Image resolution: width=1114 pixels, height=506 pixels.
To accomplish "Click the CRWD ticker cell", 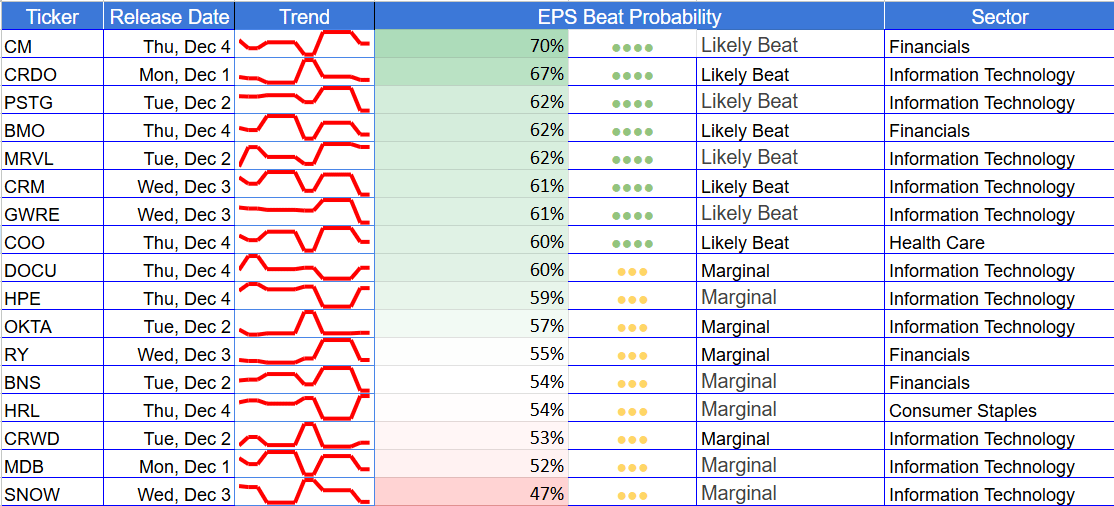I will [53, 436].
